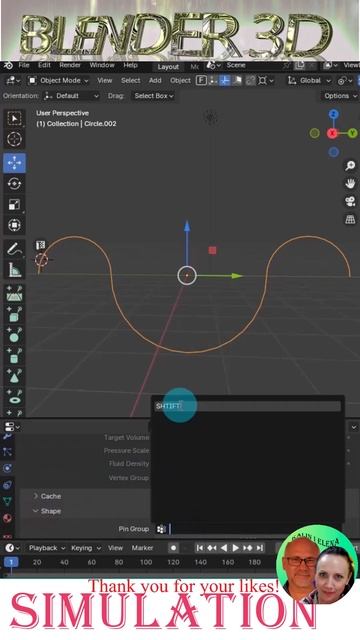Expand the Cache panel
Viewport: 360px width, 640px height.
point(47,496)
